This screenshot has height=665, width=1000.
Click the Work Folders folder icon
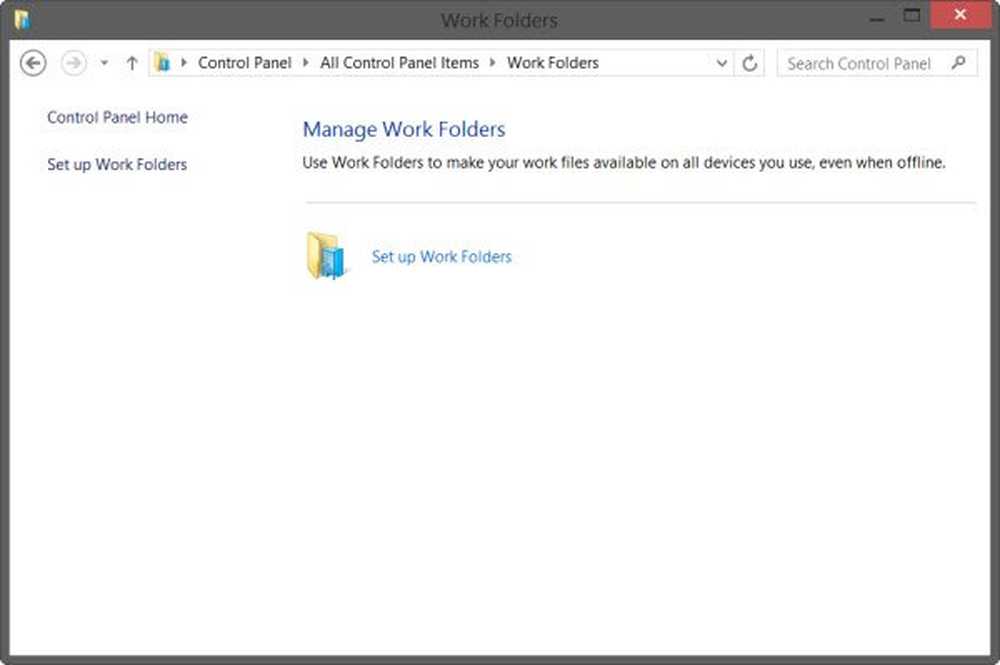click(x=326, y=256)
